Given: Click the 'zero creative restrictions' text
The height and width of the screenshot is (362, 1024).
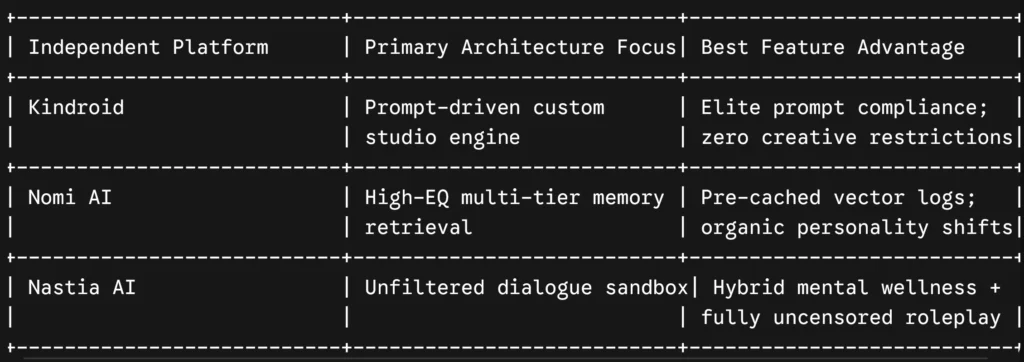Looking at the screenshot, I should point(856,138).
